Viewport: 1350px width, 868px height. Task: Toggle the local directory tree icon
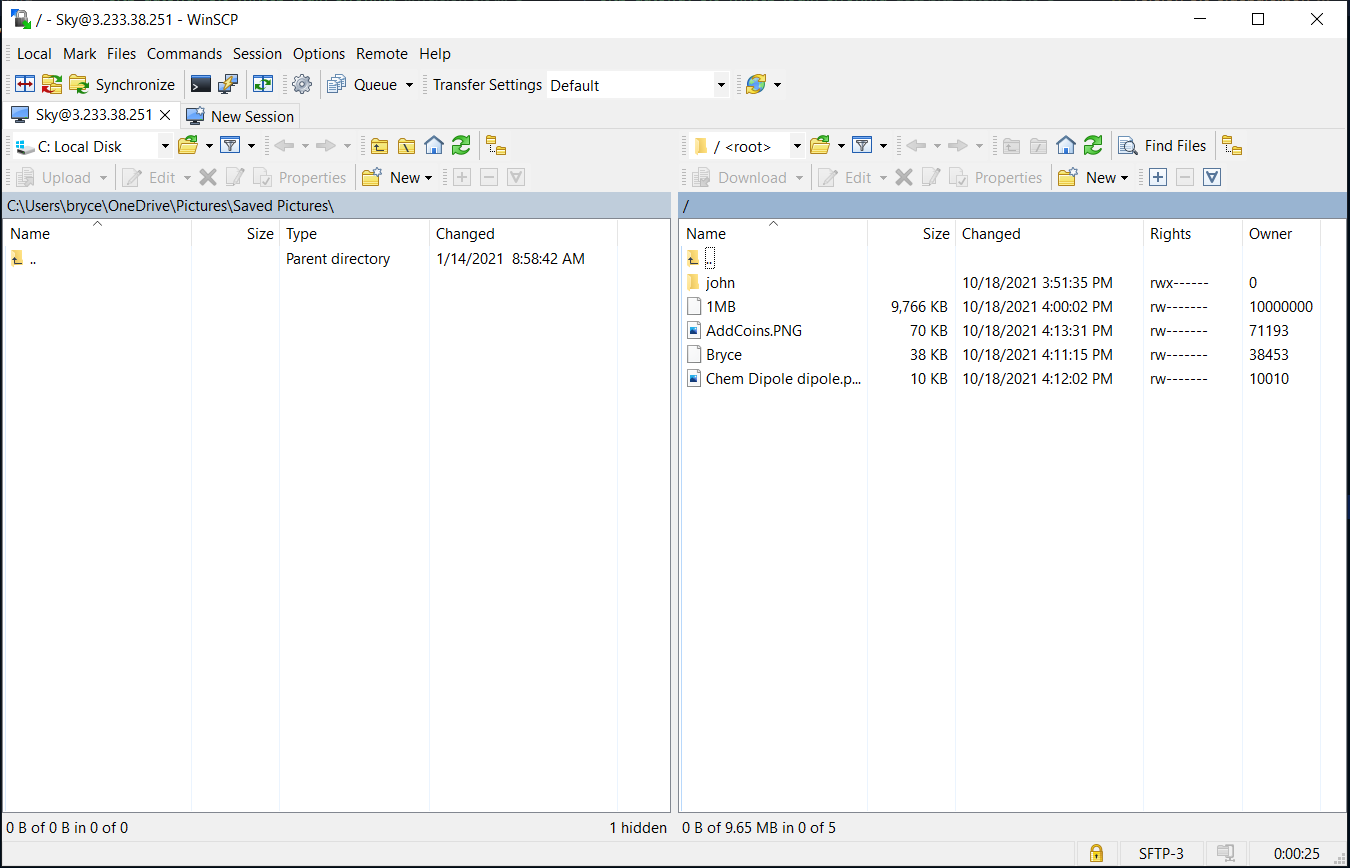point(496,146)
